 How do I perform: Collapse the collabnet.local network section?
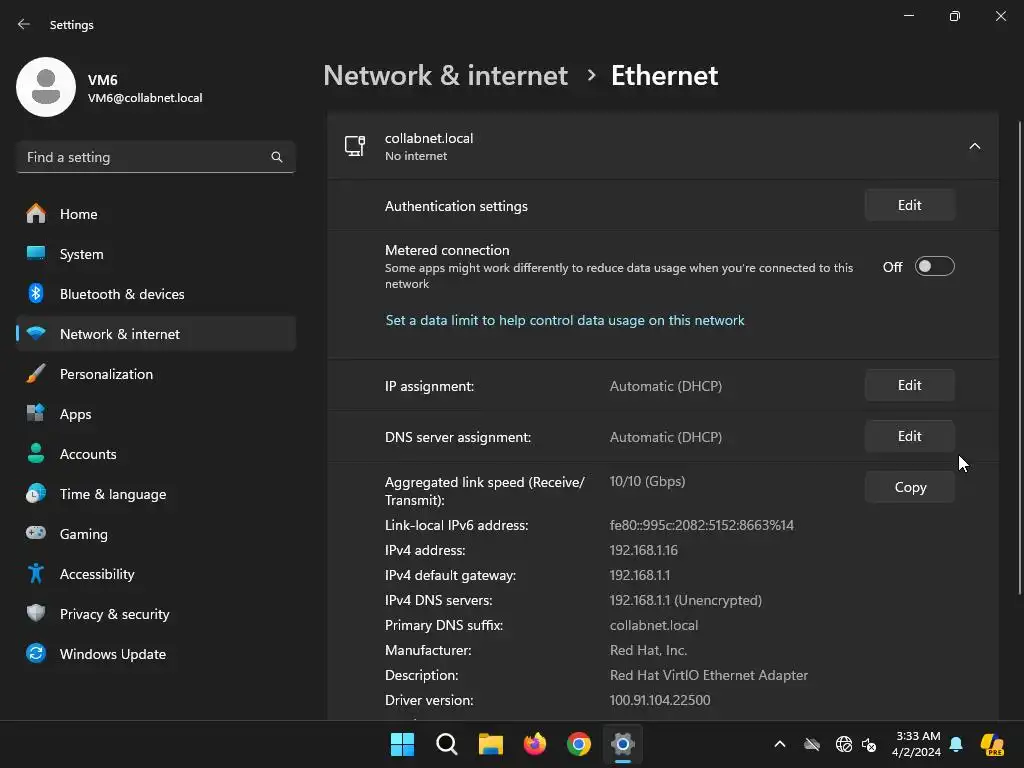click(975, 146)
